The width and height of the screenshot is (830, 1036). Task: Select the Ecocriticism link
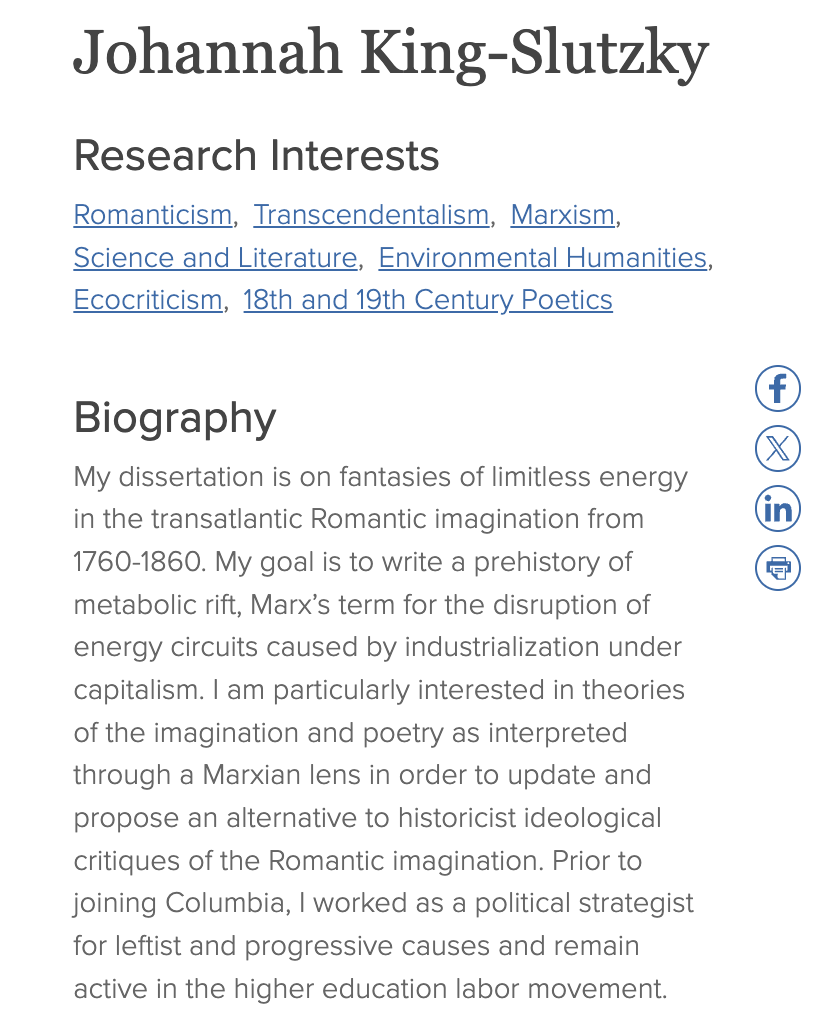[148, 300]
